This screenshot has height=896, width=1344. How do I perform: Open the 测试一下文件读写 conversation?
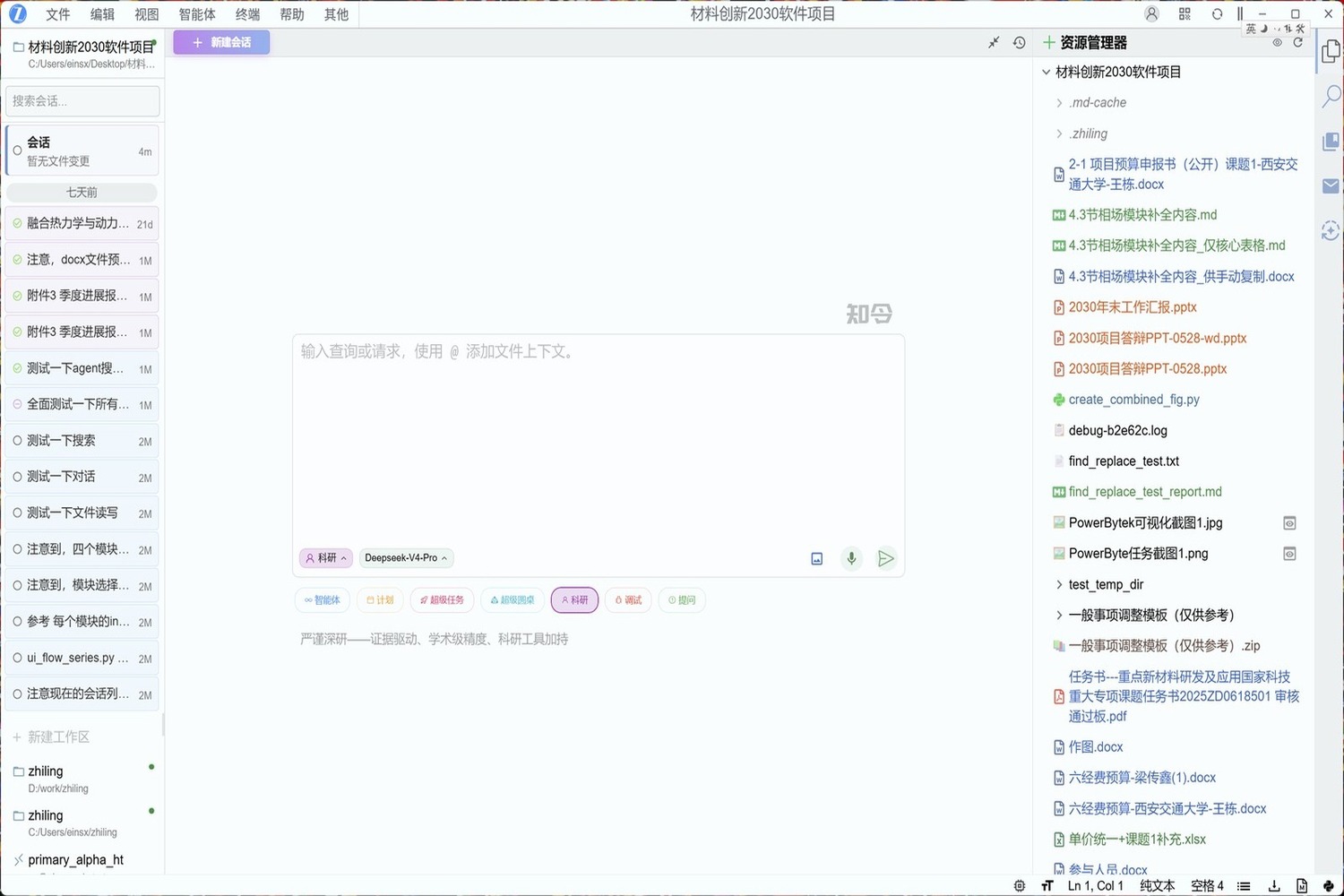pos(82,513)
